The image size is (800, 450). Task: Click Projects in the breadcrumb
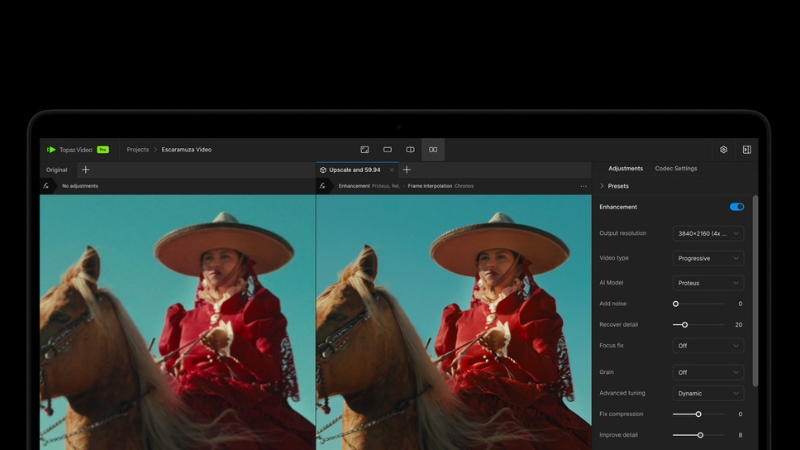coord(138,150)
